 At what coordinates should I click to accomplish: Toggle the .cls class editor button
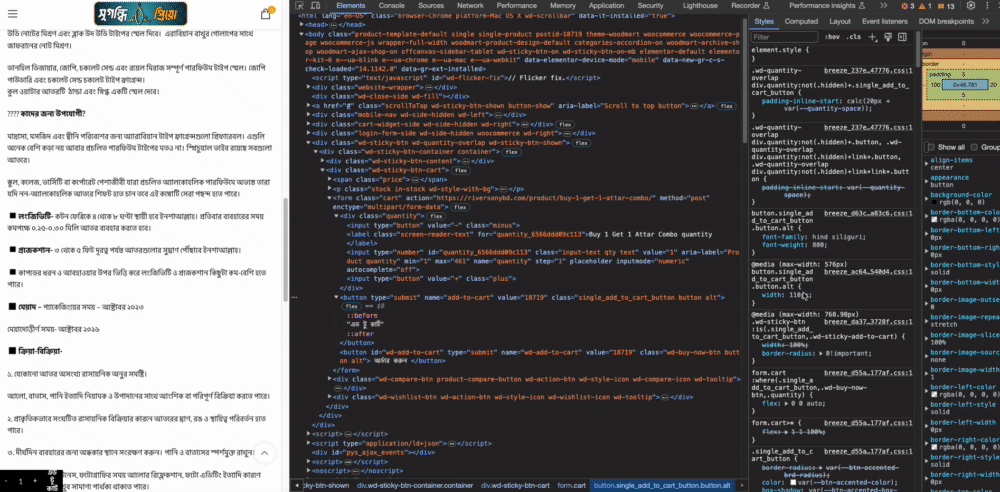853,37
